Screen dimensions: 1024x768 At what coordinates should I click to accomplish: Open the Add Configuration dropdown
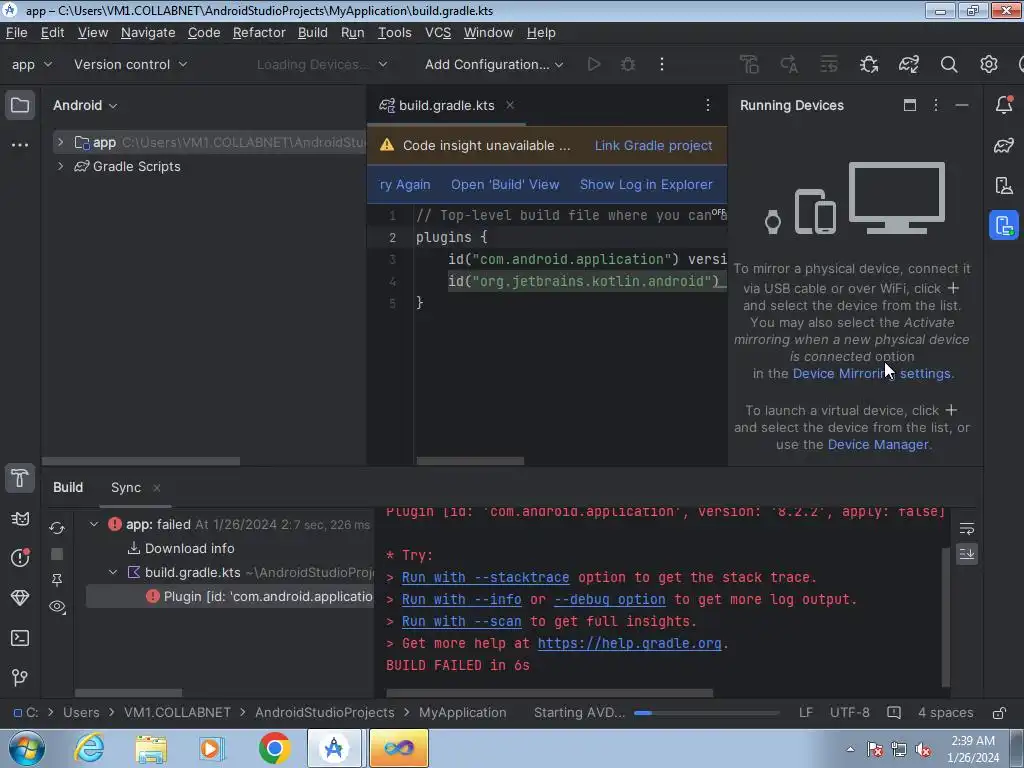(x=494, y=64)
